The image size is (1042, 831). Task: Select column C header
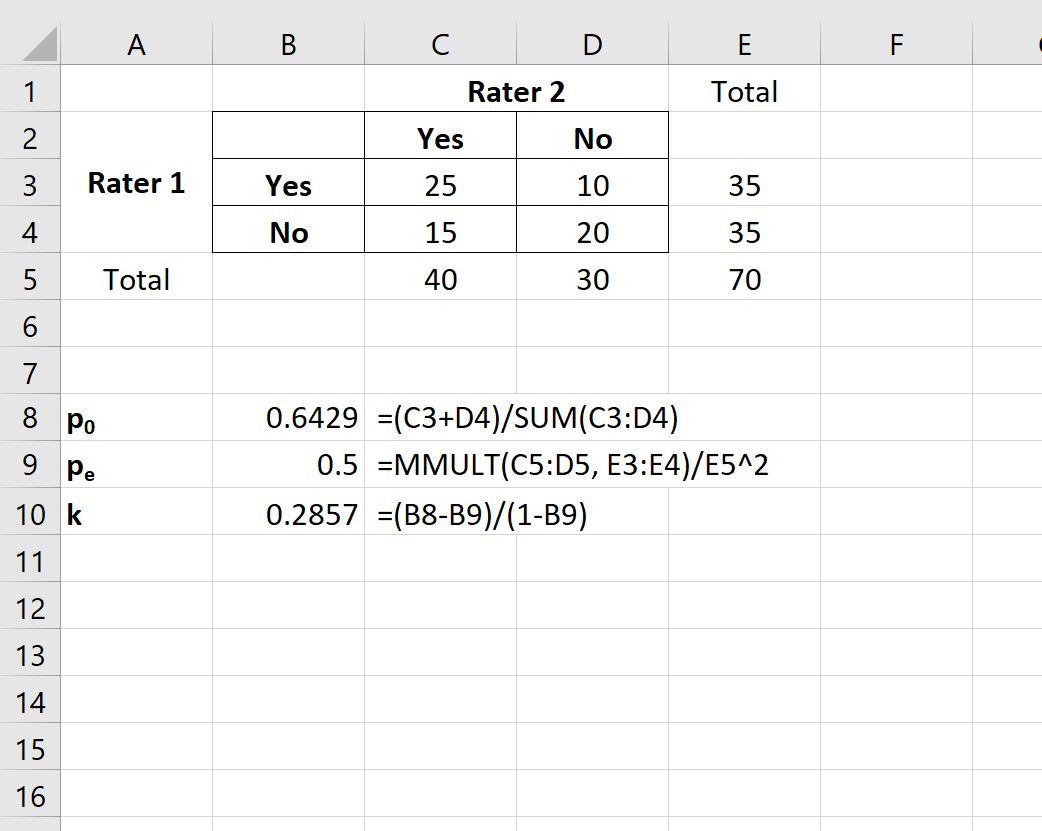(440, 45)
